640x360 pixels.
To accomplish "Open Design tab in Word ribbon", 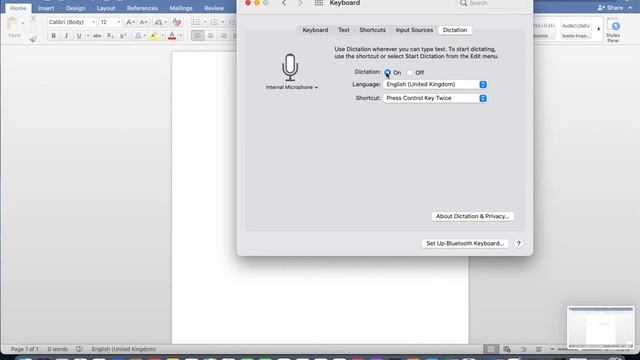I will click(76, 8).
